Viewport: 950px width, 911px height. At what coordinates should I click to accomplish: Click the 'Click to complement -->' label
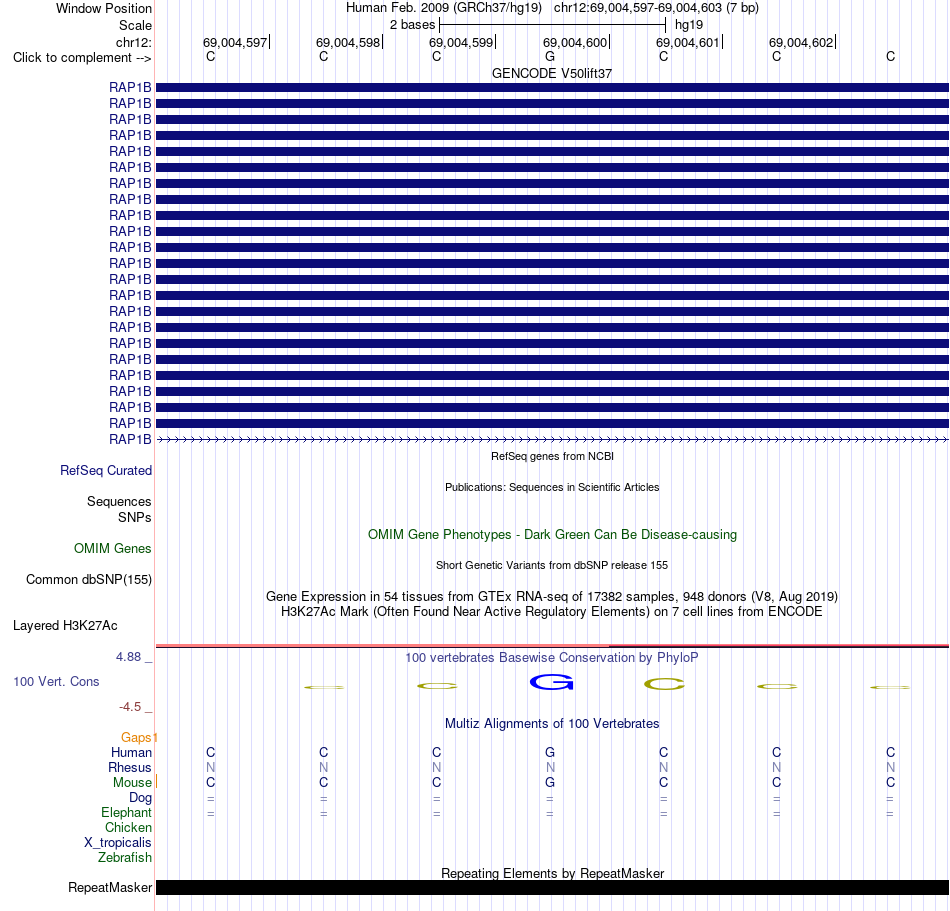pyautogui.click(x=82, y=58)
